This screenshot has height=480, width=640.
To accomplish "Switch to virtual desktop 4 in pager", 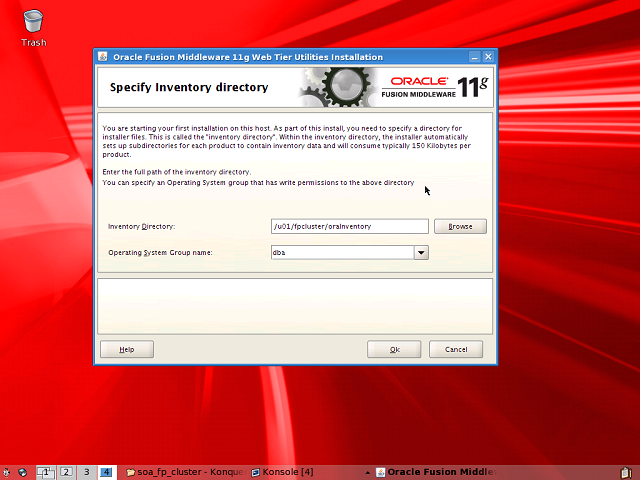I will pyautogui.click(x=107, y=472).
